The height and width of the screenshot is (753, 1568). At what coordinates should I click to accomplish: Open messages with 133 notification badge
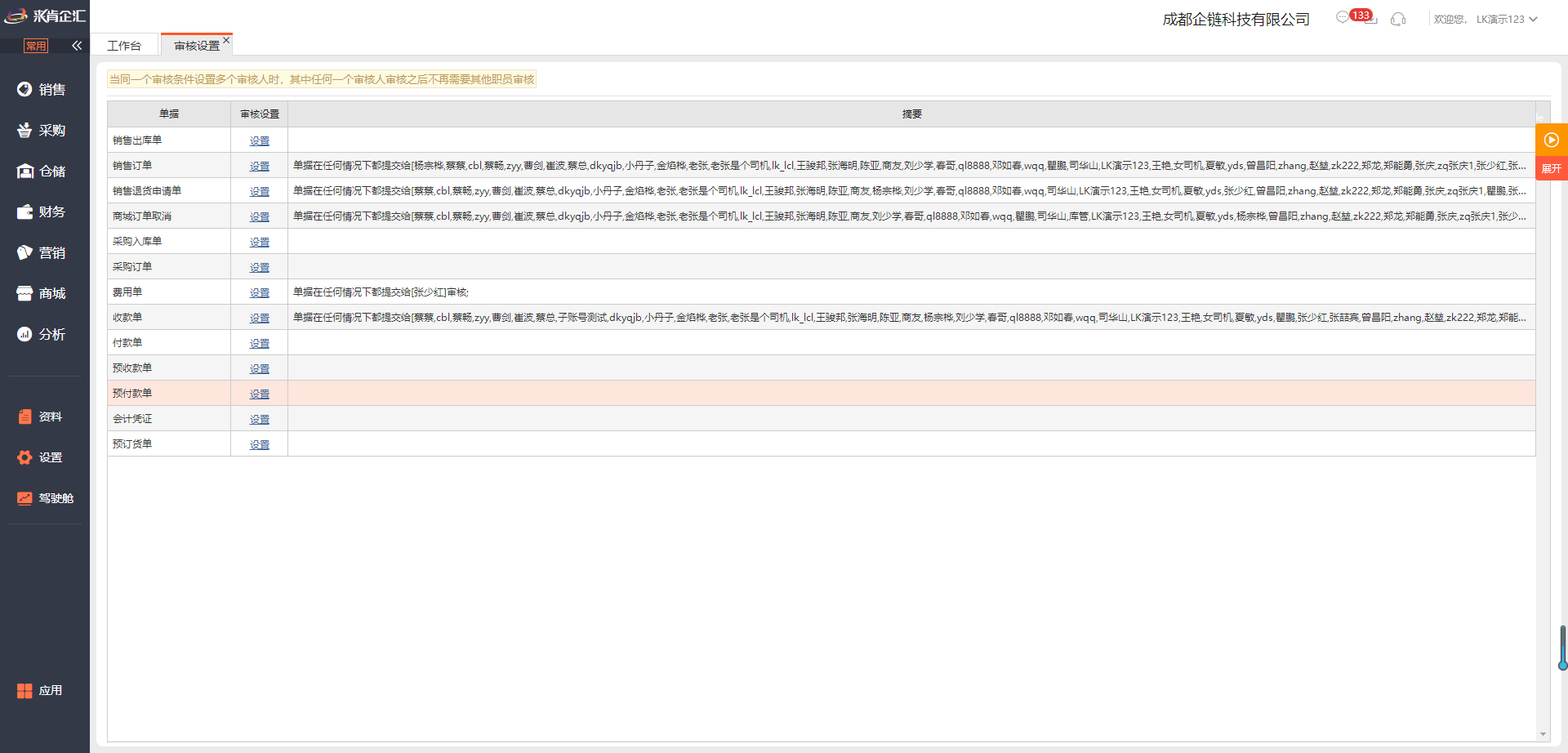1343,17
